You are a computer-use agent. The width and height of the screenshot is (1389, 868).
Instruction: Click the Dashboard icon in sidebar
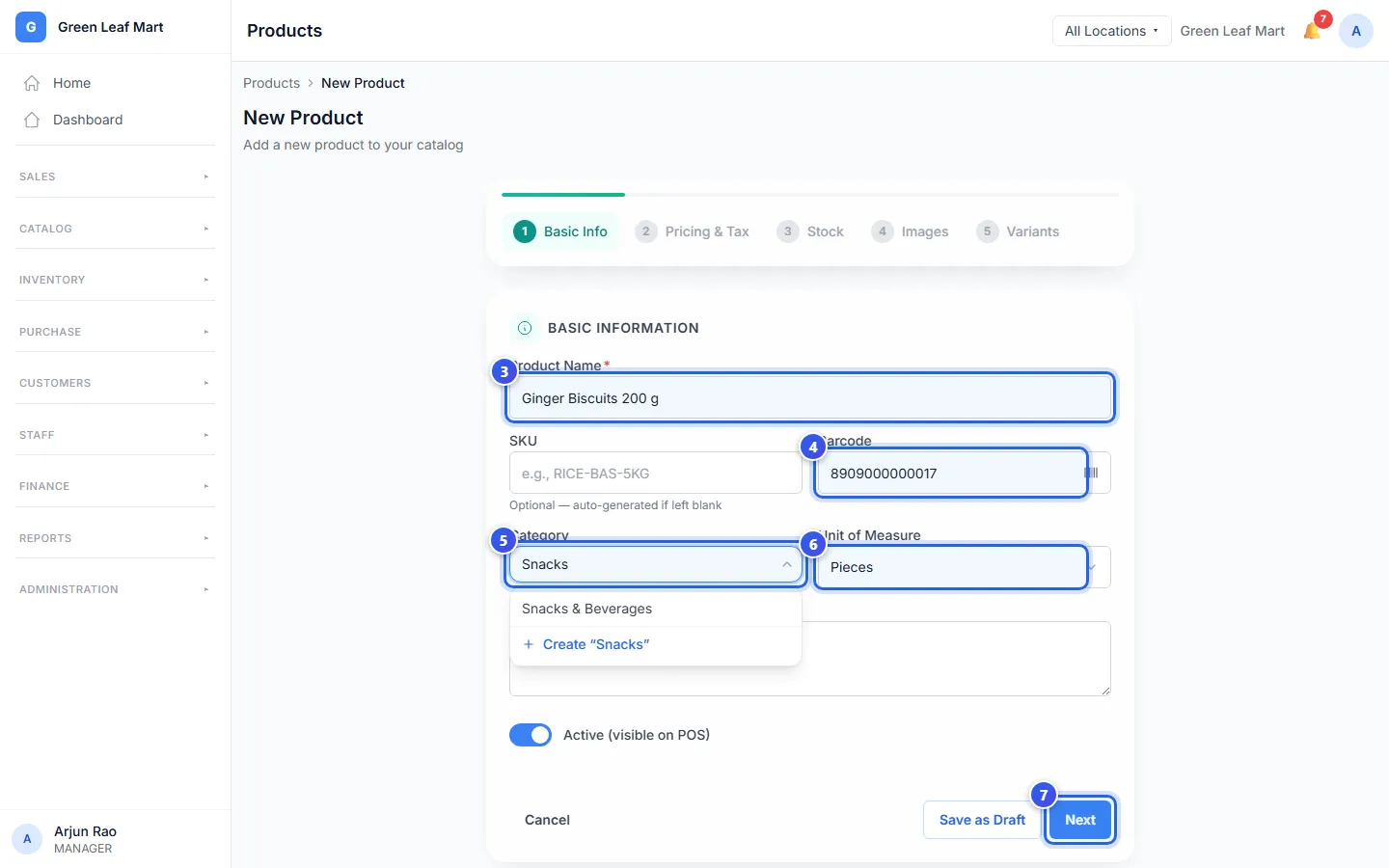[x=32, y=120]
